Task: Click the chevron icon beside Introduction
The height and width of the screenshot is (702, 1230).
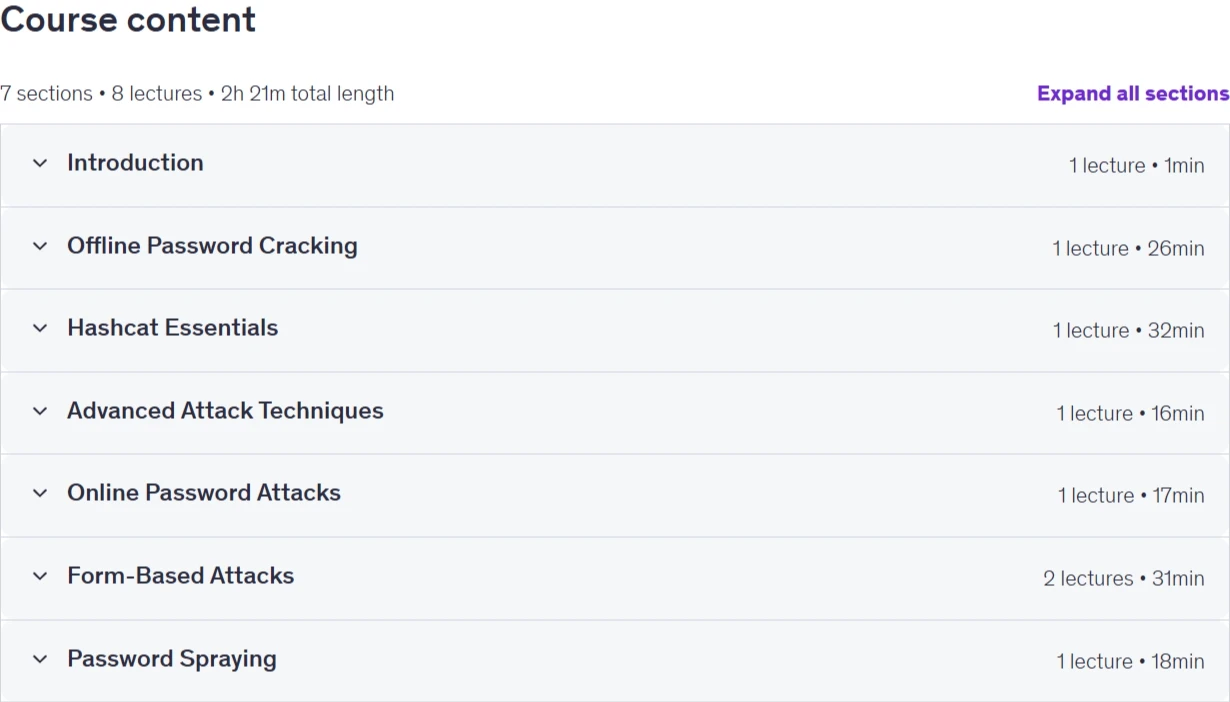Action: (40, 163)
